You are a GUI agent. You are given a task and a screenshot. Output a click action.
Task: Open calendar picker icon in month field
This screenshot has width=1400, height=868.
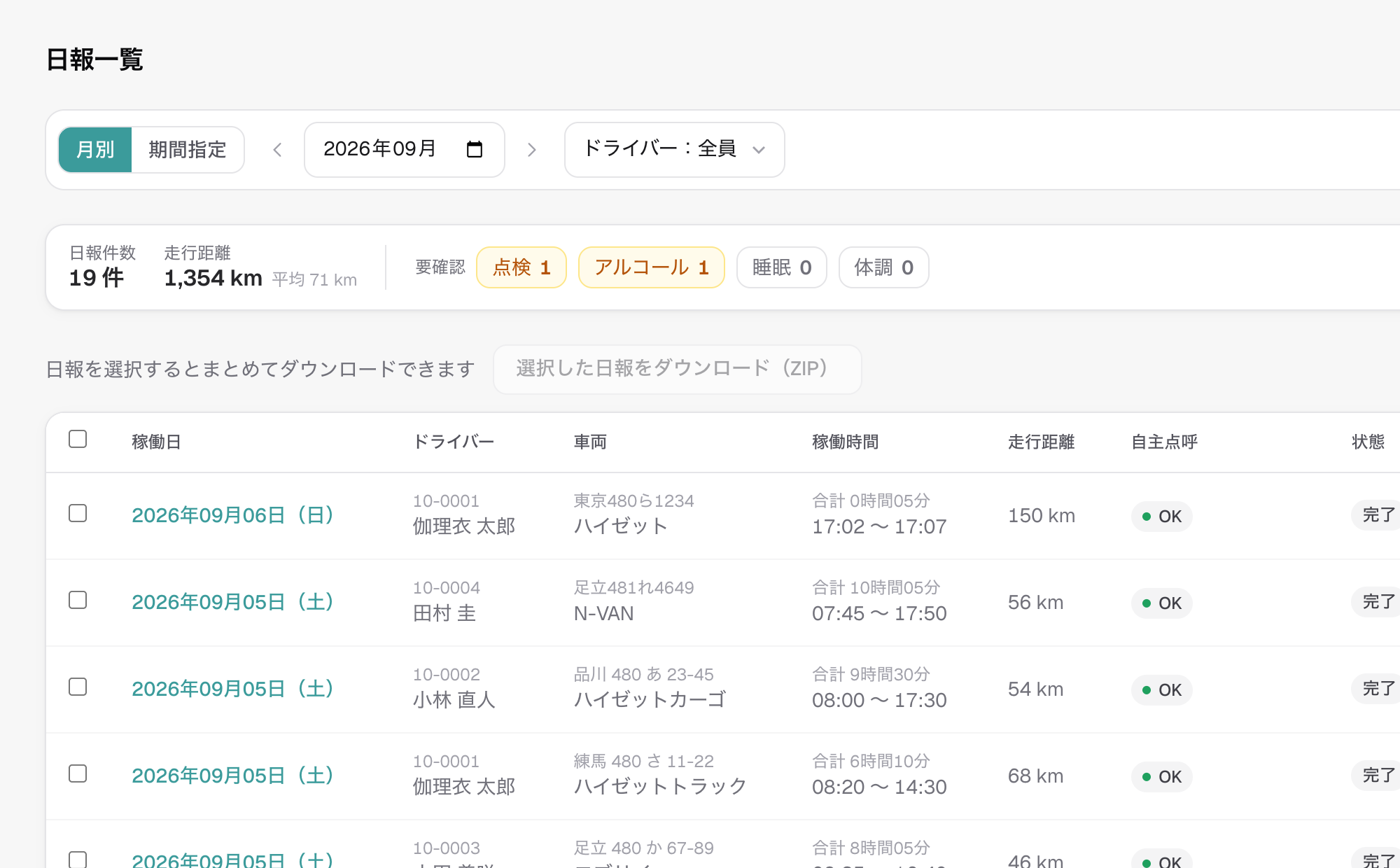475,149
